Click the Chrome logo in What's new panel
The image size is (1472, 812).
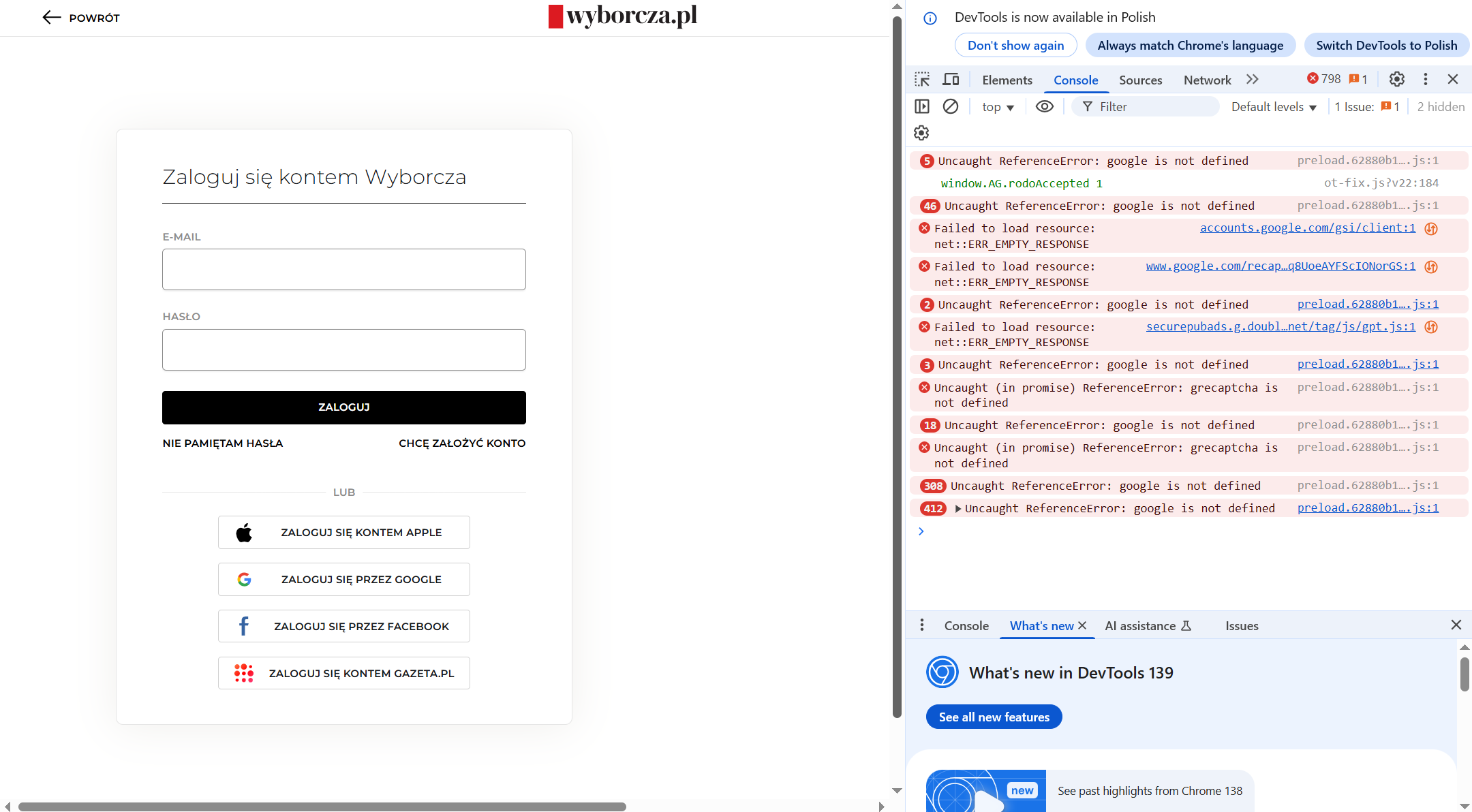point(942,672)
